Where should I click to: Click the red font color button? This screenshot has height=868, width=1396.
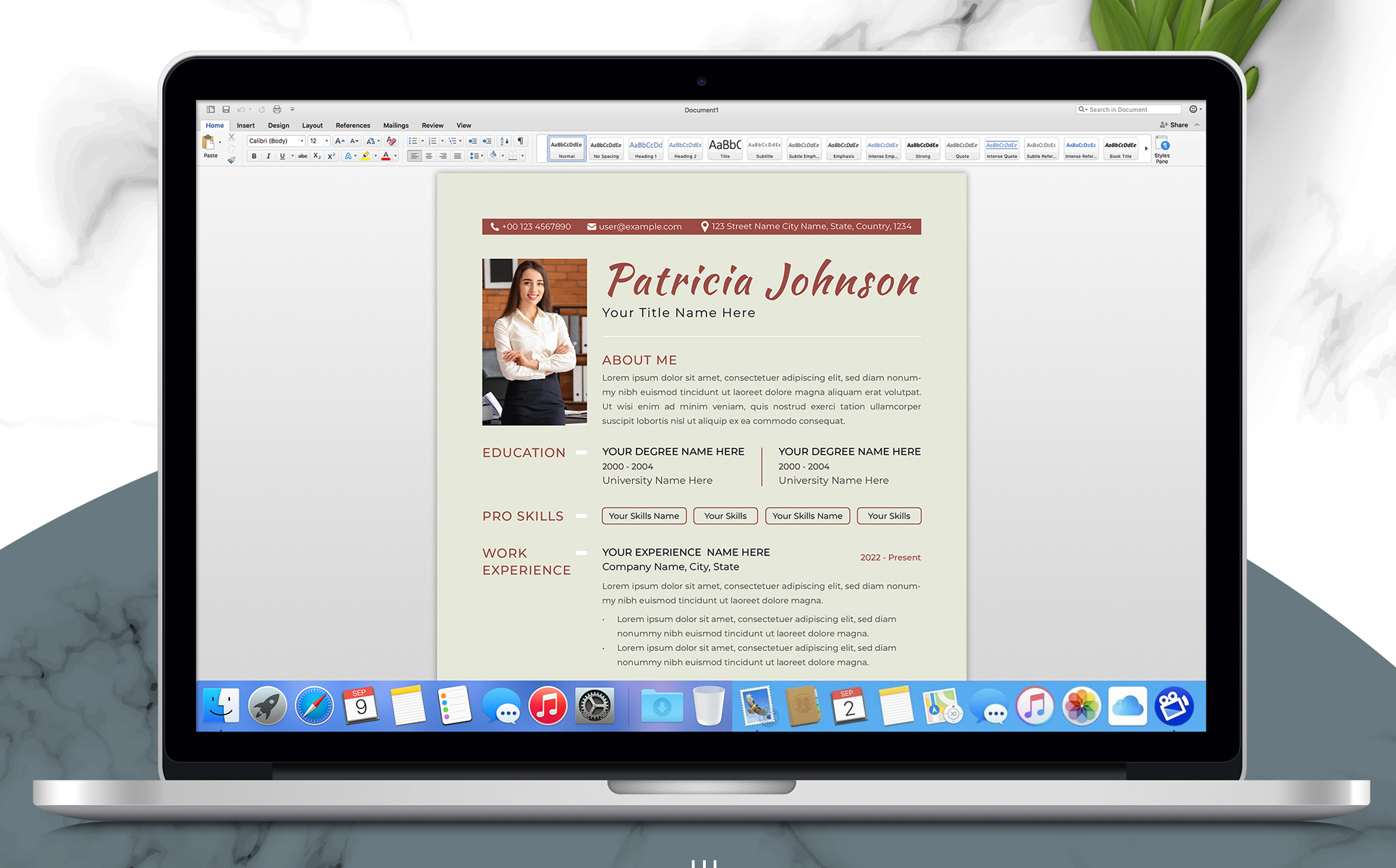pos(386,156)
